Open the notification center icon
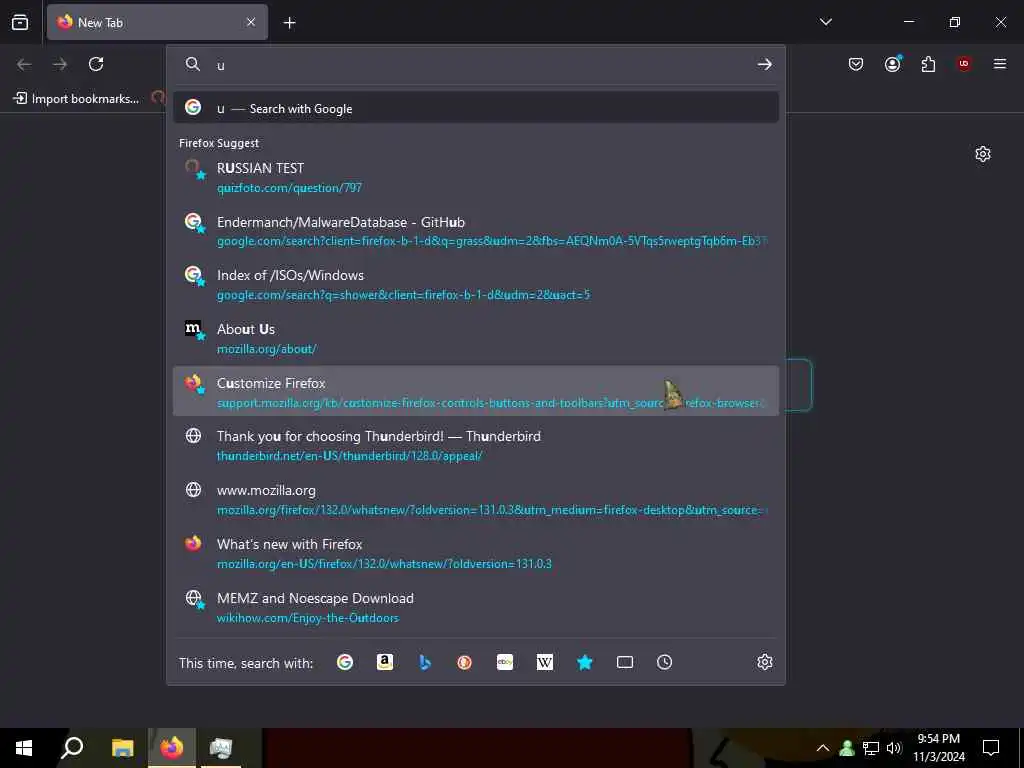The height and width of the screenshot is (768, 1024). click(x=991, y=748)
